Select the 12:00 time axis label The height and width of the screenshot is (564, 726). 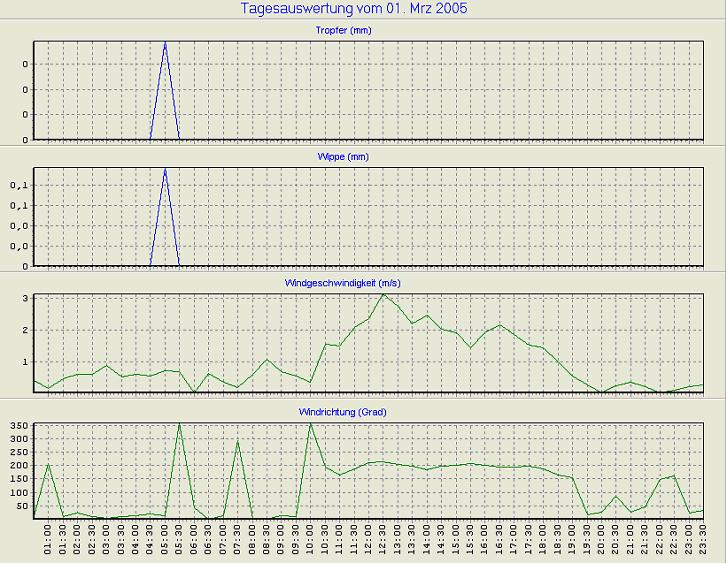coord(369,541)
